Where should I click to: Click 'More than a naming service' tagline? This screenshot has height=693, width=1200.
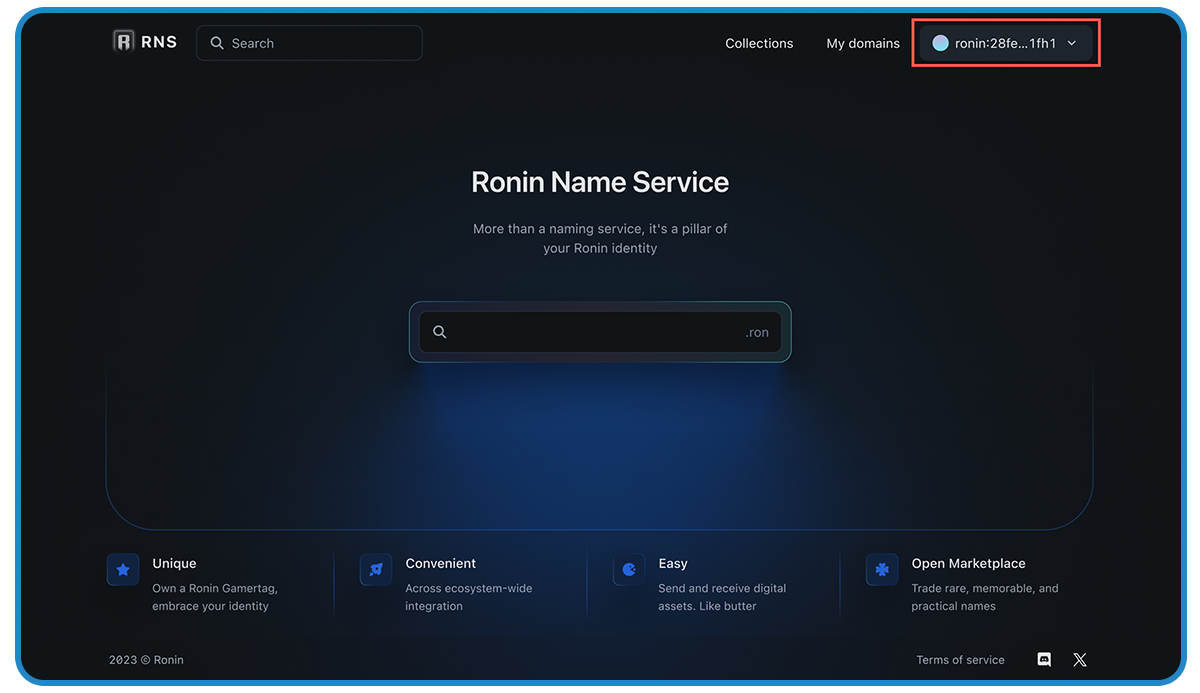pos(600,238)
